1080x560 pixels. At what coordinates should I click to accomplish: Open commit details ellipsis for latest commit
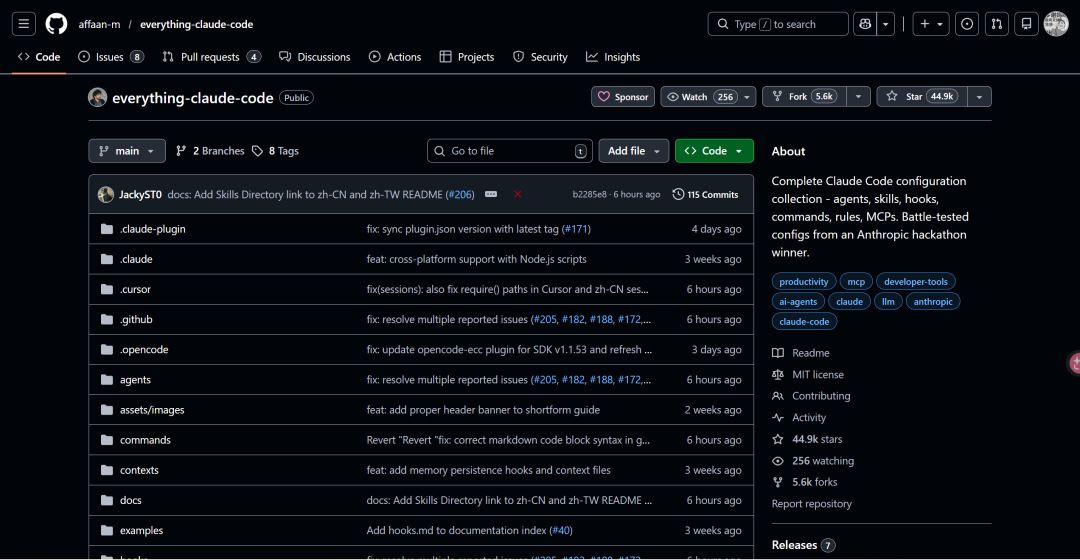point(491,194)
